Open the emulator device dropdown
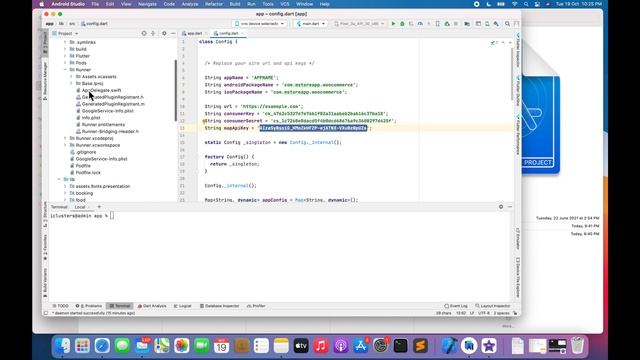The width and height of the screenshot is (640, 360). 359,24
